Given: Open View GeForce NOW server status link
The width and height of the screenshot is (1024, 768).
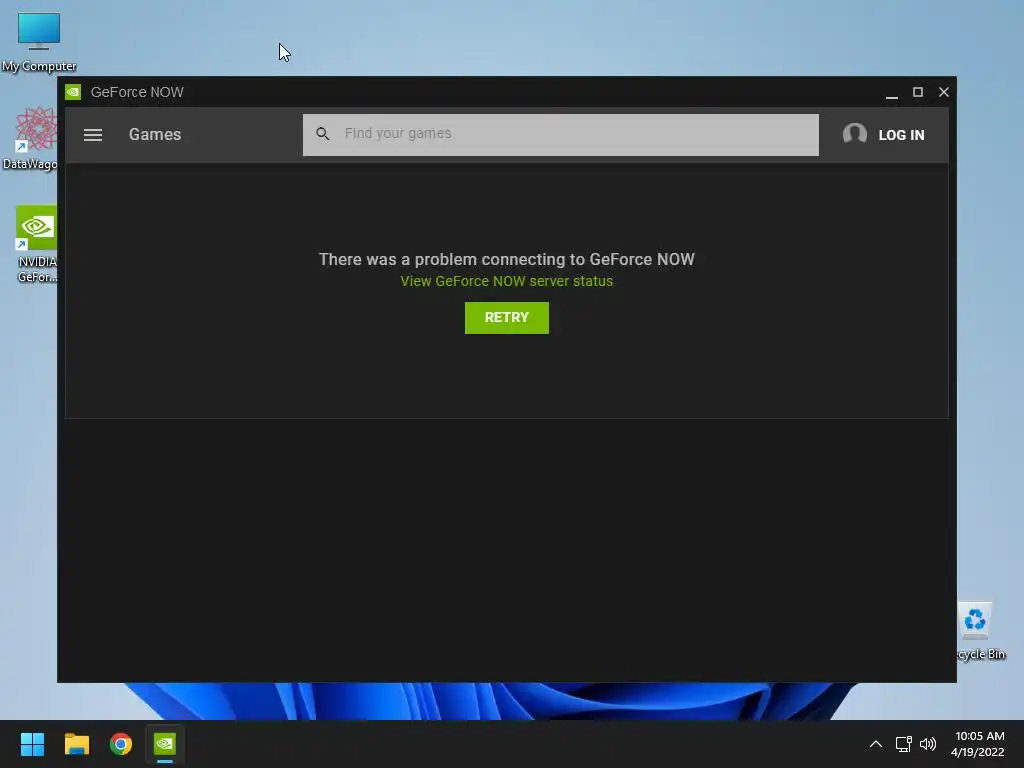Looking at the screenshot, I should 507,281.
